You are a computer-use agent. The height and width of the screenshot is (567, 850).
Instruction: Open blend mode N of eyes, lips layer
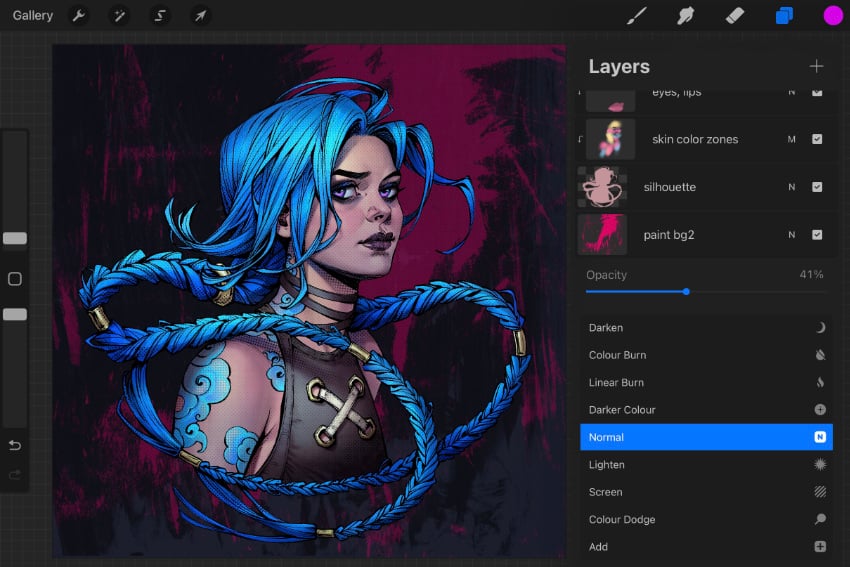791,93
